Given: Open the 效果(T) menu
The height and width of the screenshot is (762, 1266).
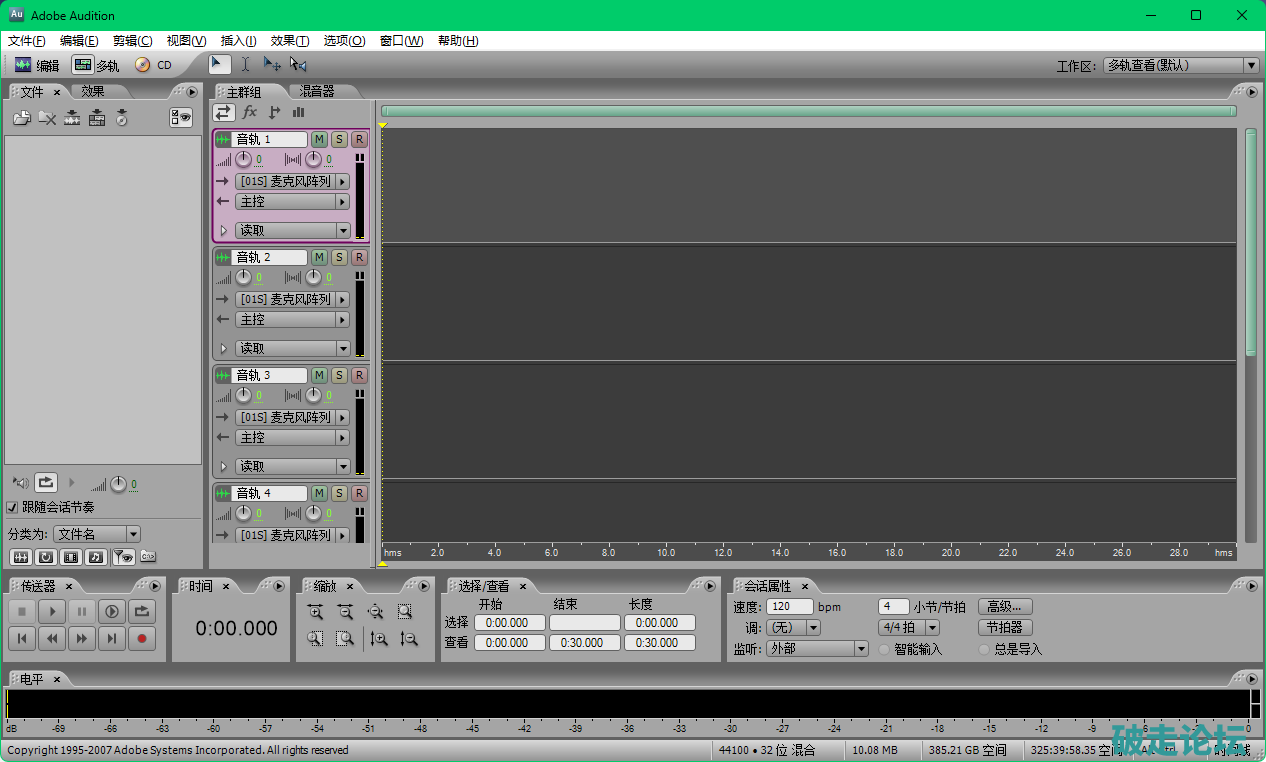Looking at the screenshot, I should pos(289,41).
